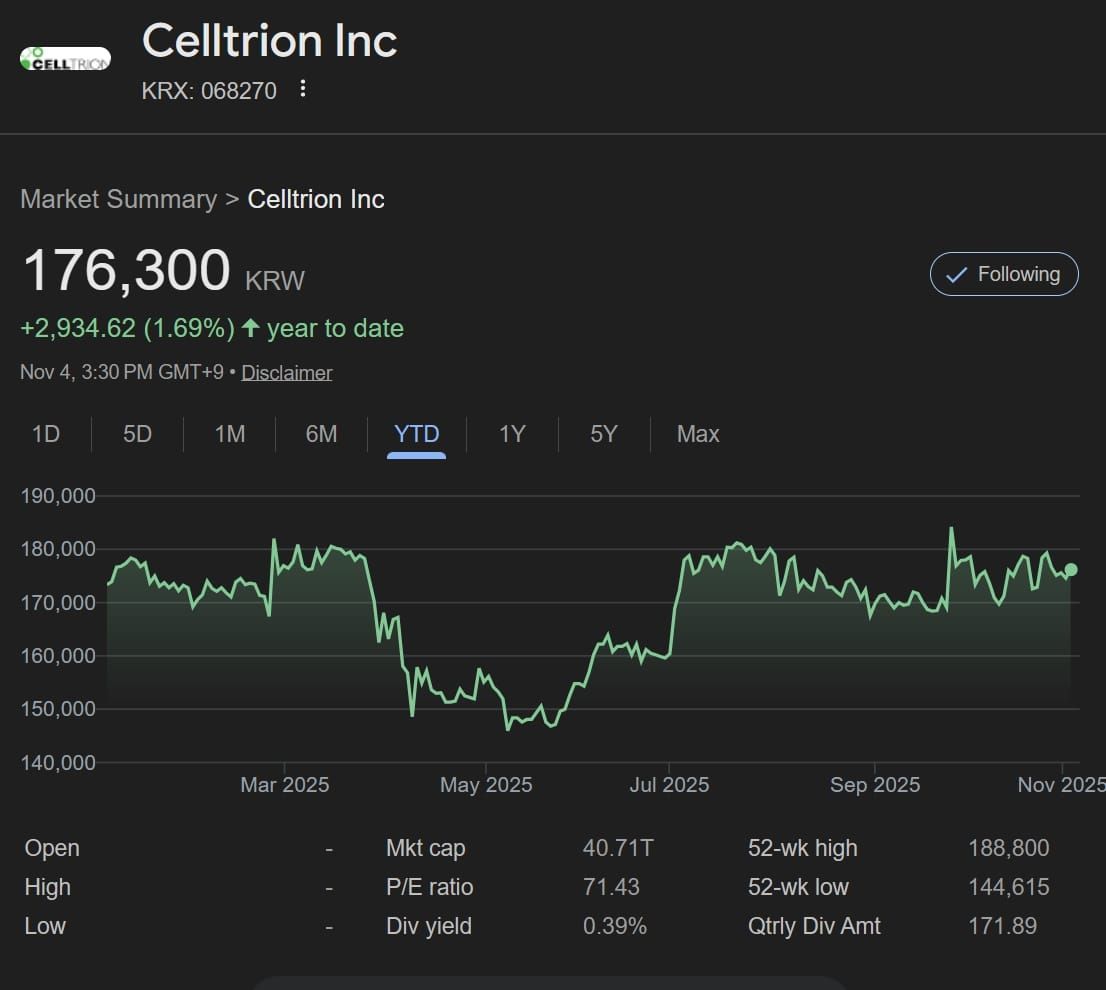
Task: Expand details via the 5D range selector
Action: [x=137, y=434]
